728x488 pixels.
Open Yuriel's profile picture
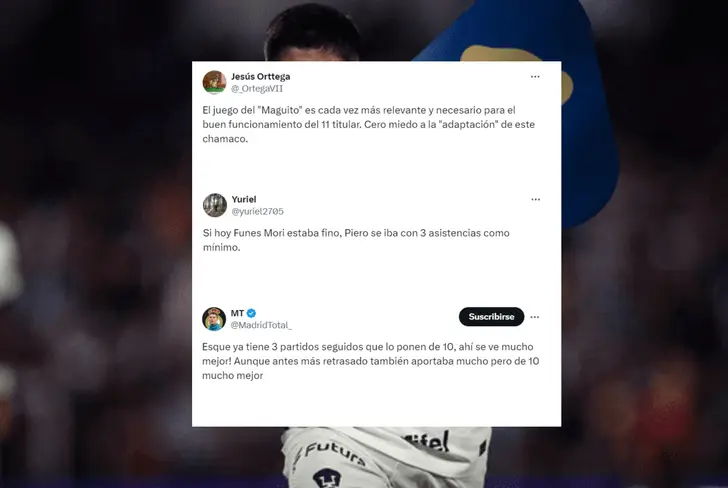[214, 205]
